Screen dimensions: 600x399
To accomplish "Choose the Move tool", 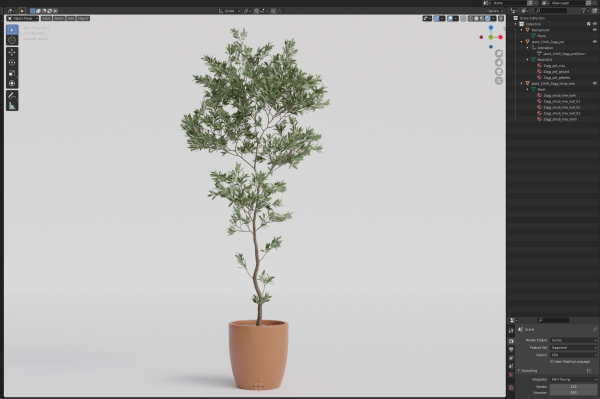I will (x=12, y=52).
